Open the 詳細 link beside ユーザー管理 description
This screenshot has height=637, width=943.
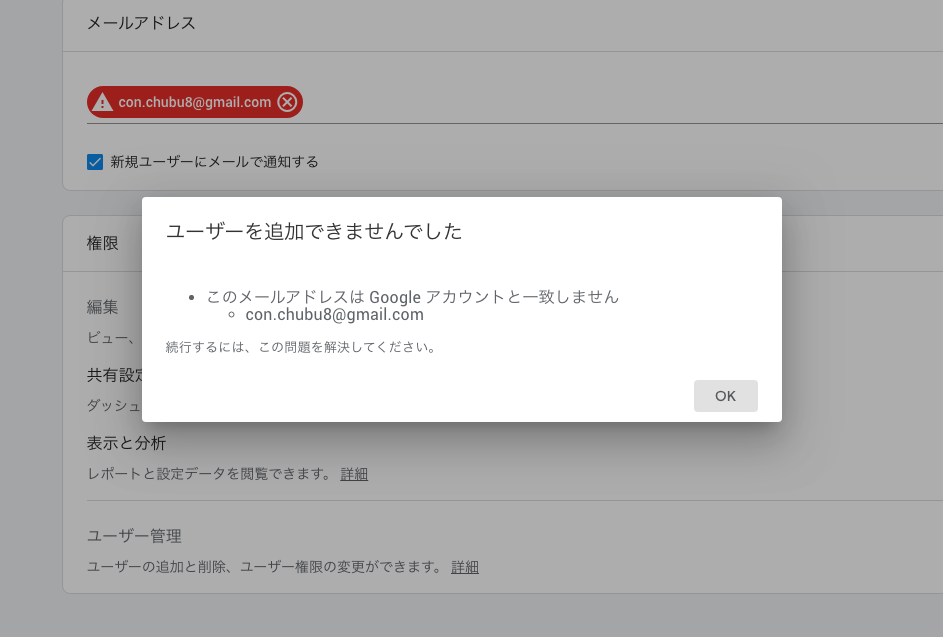point(465,567)
